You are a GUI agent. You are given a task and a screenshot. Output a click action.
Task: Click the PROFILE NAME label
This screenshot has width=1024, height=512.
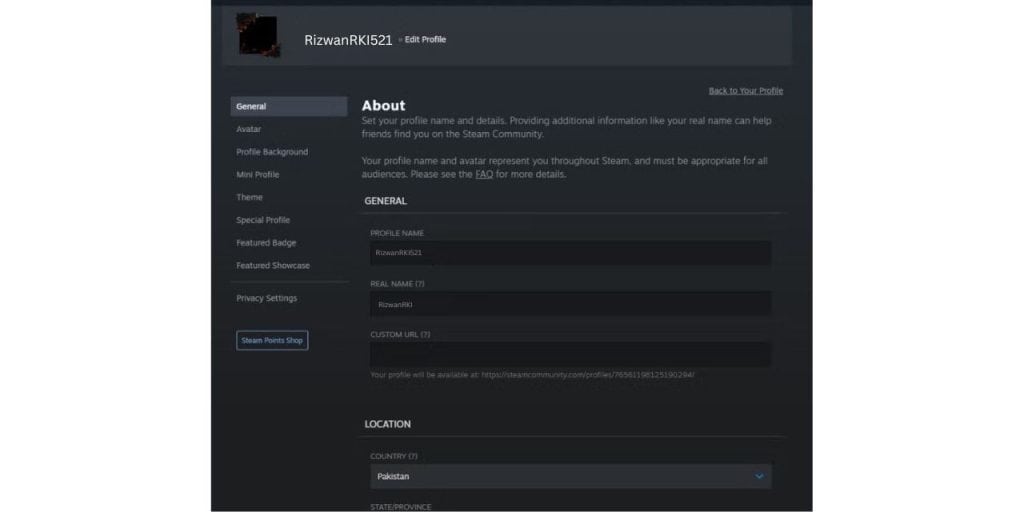(397, 233)
